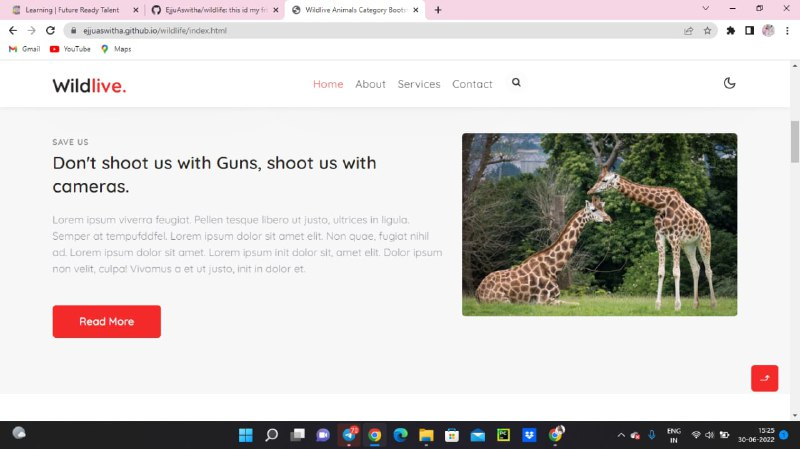Open second Chrome profile taskbar icon
The height and width of the screenshot is (449, 800).
(556, 434)
